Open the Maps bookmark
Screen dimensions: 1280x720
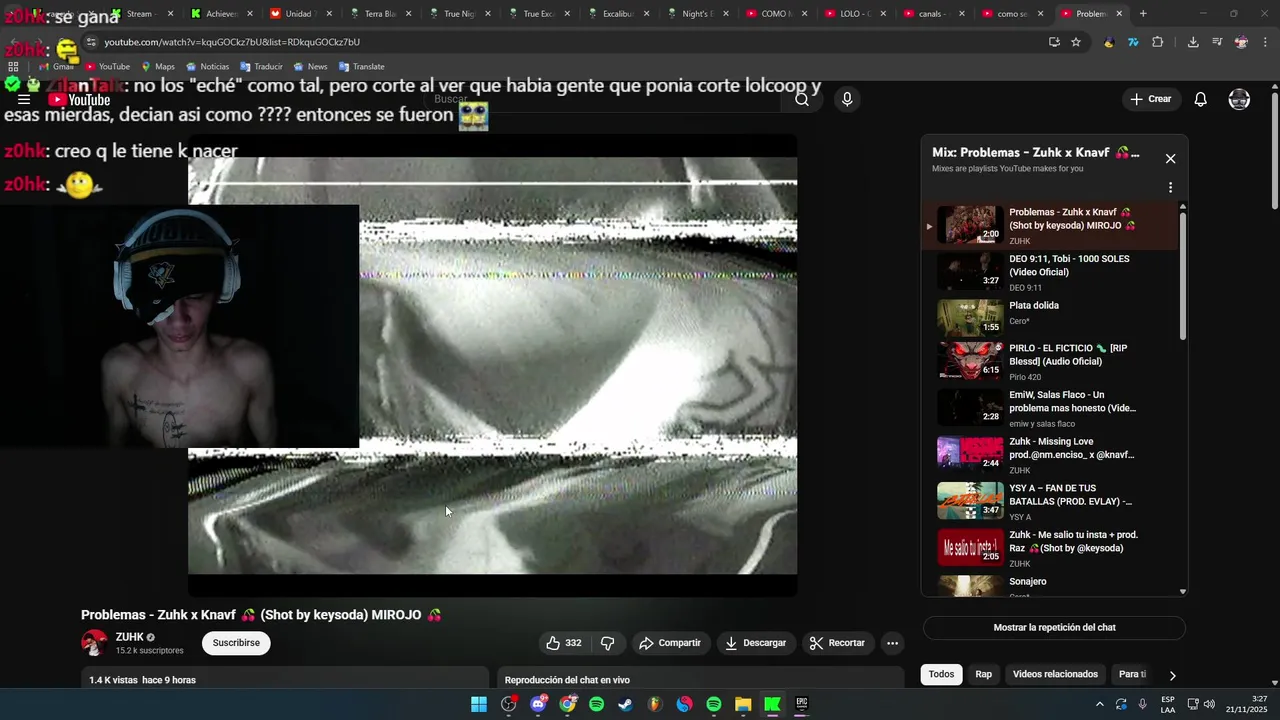pyautogui.click(x=157, y=67)
